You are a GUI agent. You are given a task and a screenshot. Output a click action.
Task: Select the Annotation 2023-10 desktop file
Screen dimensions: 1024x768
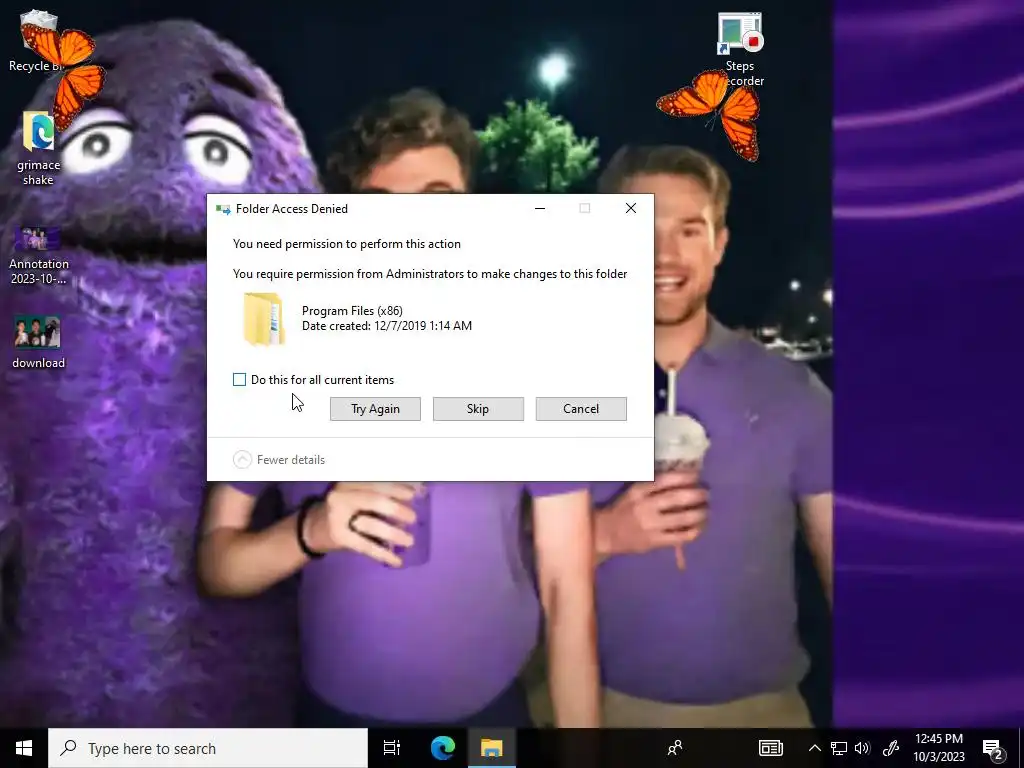pos(38,256)
